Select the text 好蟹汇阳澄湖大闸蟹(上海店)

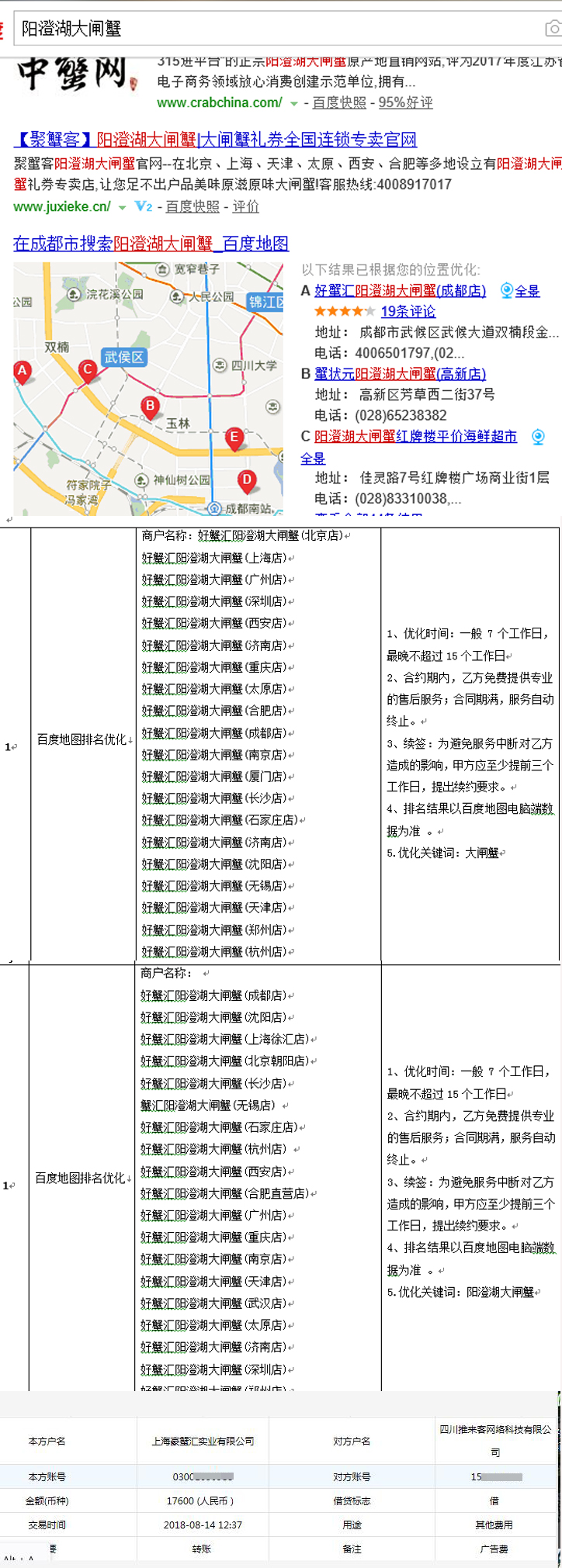(213, 558)
